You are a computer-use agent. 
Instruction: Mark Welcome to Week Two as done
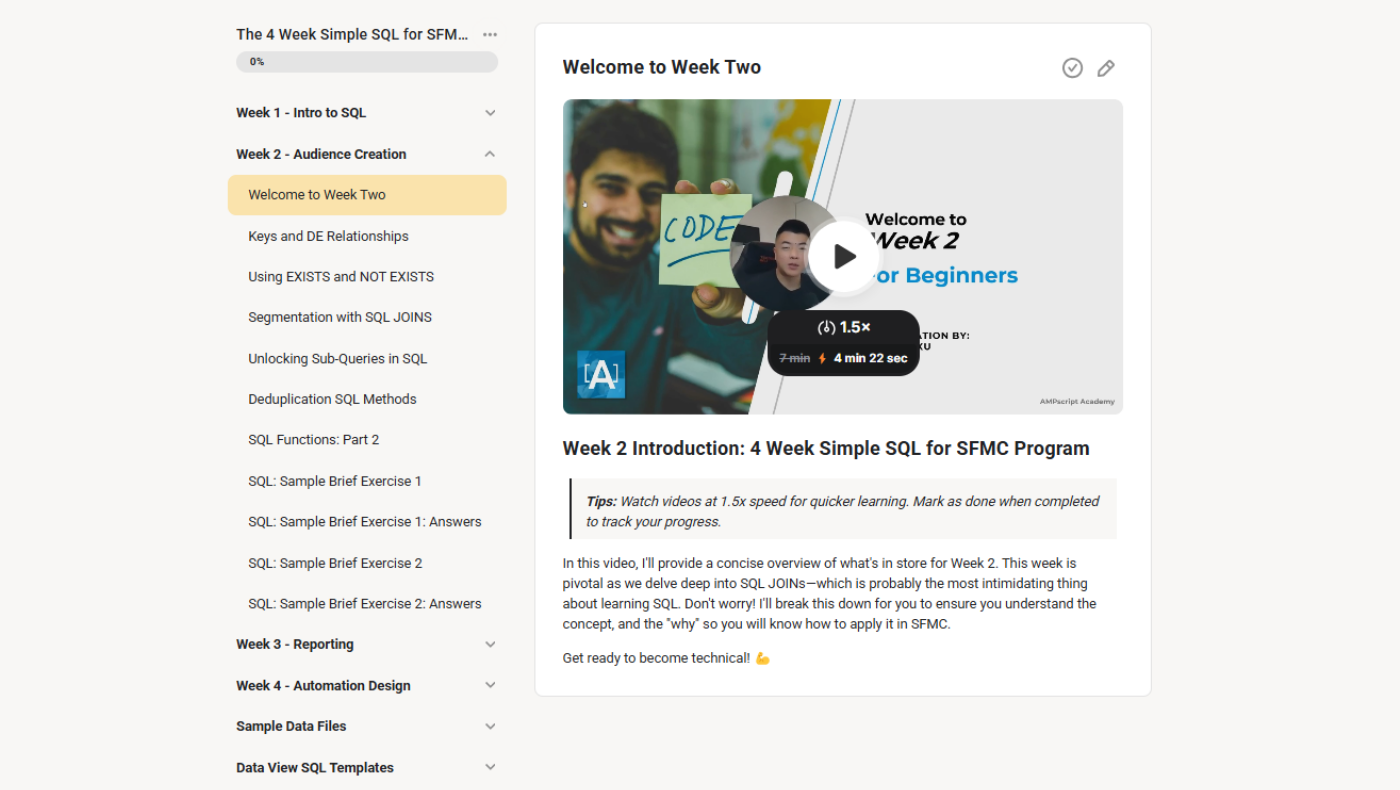[1072, 68]
